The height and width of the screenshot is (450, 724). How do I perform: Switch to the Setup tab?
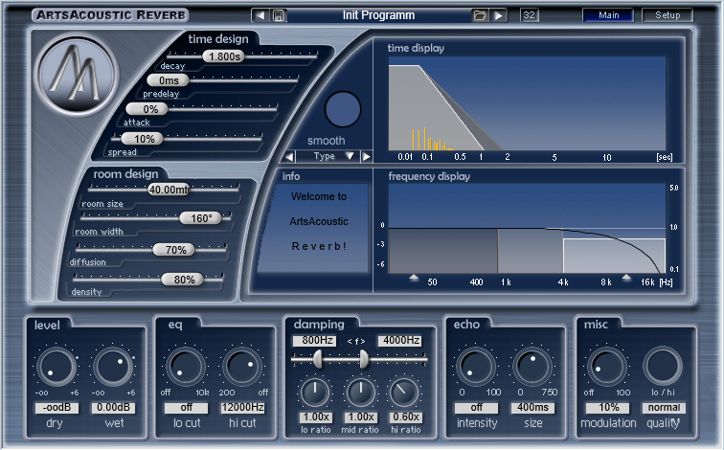coord(667,15)
